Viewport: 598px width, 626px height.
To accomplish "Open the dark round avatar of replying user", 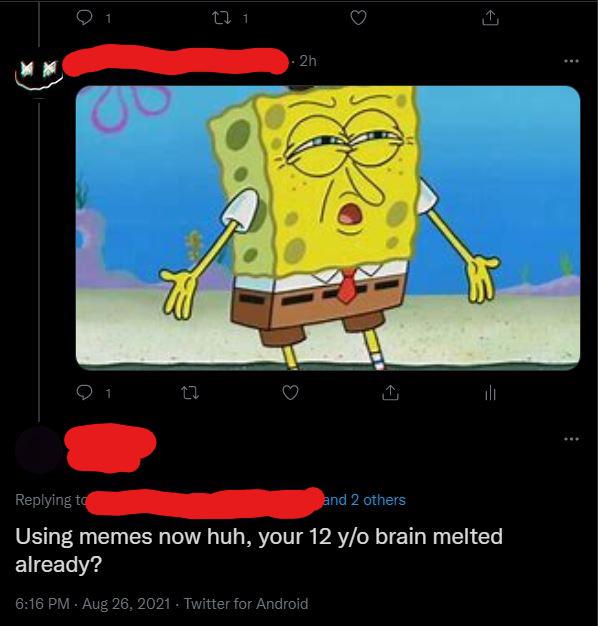I will [x=39, y=450].
